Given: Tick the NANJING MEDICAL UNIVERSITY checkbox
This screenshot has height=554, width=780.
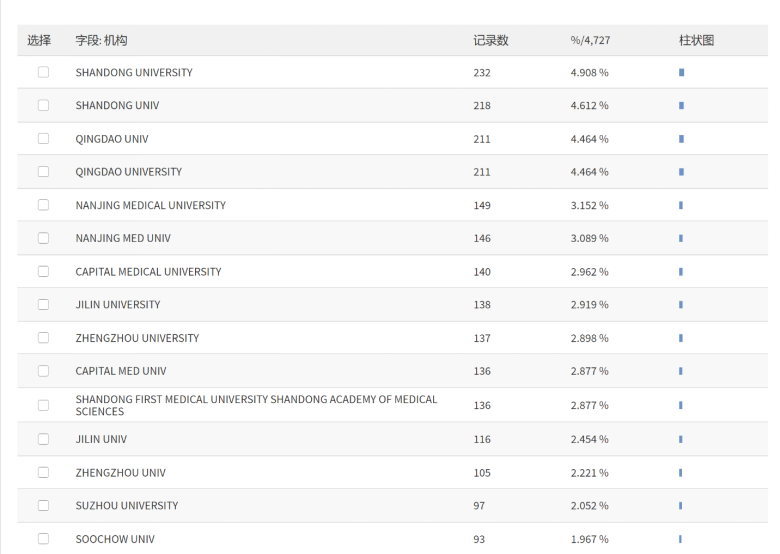Looking at the screenshot, I should click(x=43, y=205).
